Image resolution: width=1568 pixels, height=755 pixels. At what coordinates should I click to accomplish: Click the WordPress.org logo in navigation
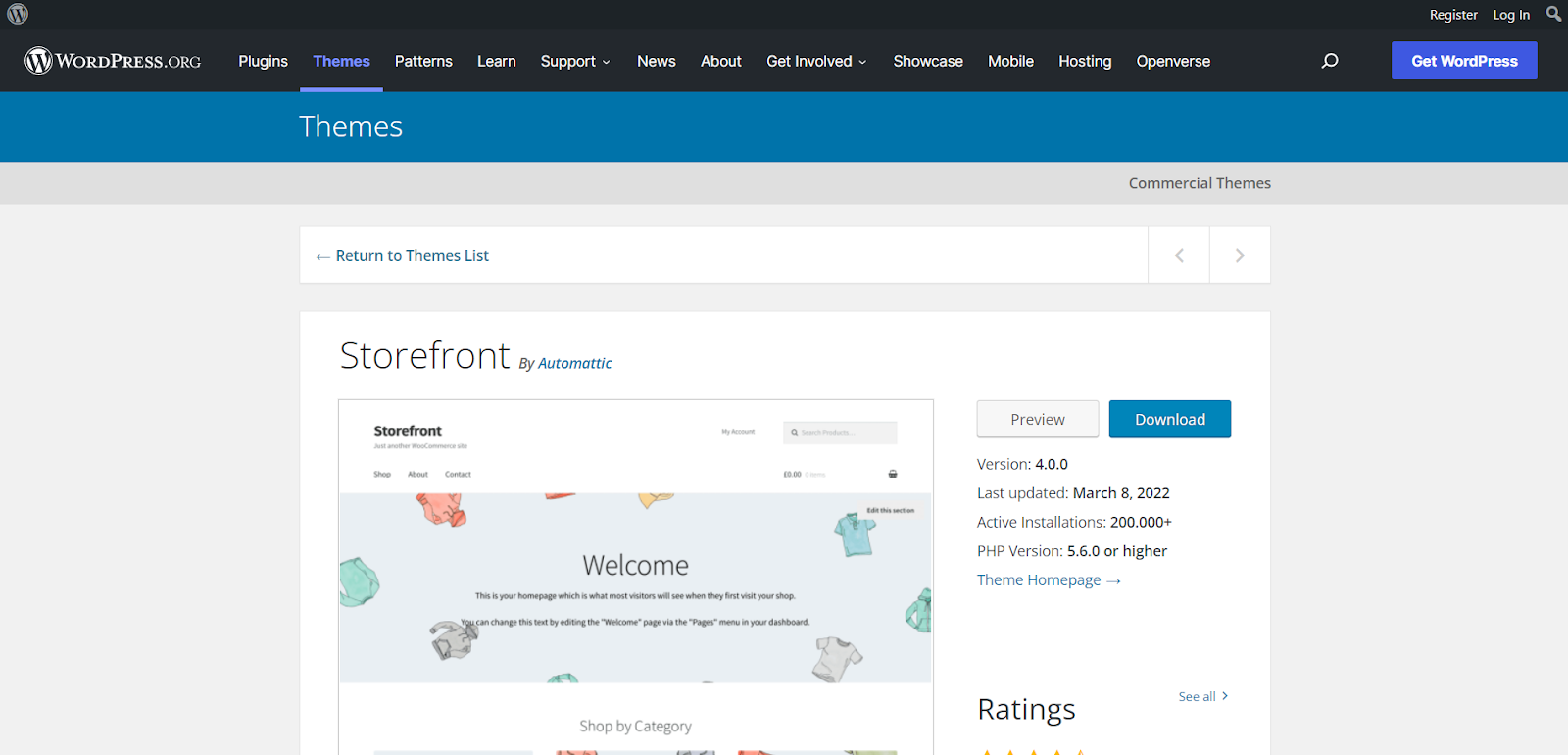pyautogui.click(x=113, y=61)
